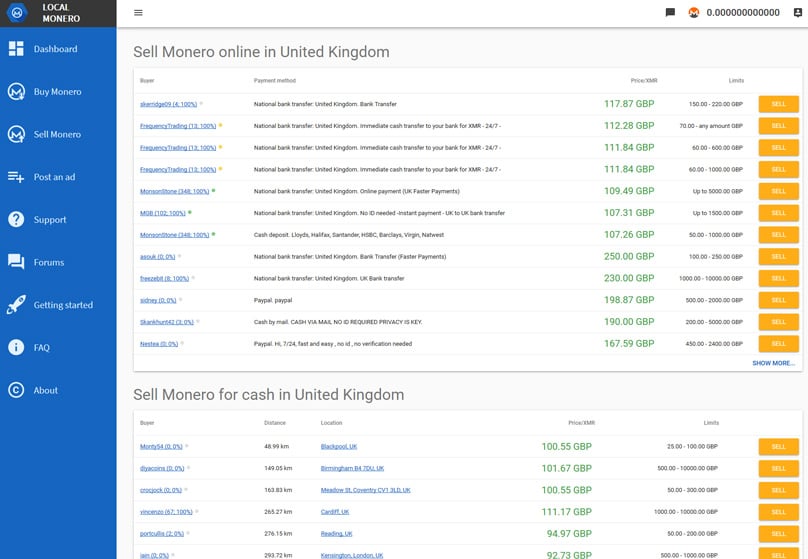The width and height of the screenshot is (808, 559).
Task: Open Monty54 buyer profile link
Action: [161, 447]
